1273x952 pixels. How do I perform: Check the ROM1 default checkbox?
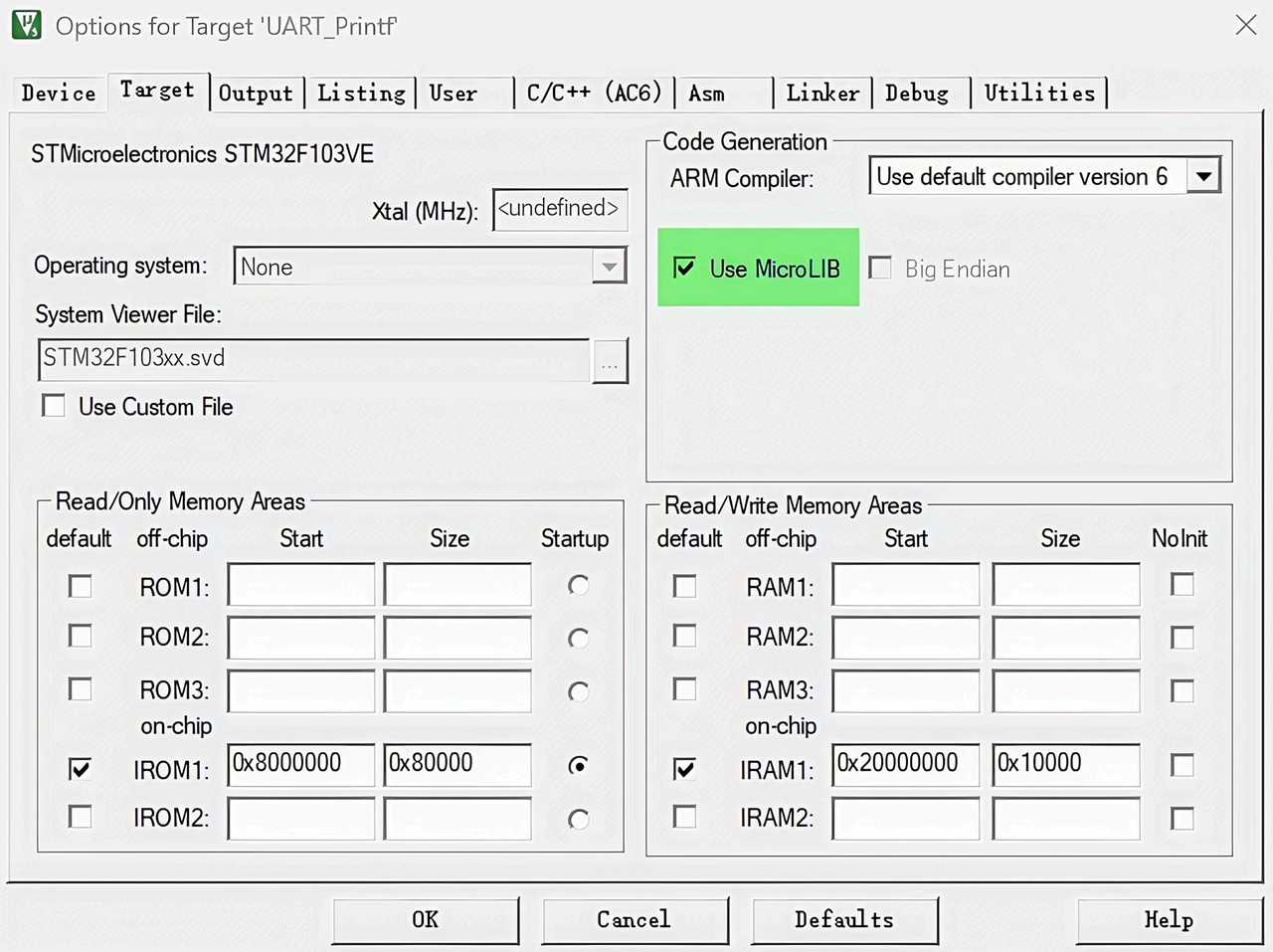[81, 586]
